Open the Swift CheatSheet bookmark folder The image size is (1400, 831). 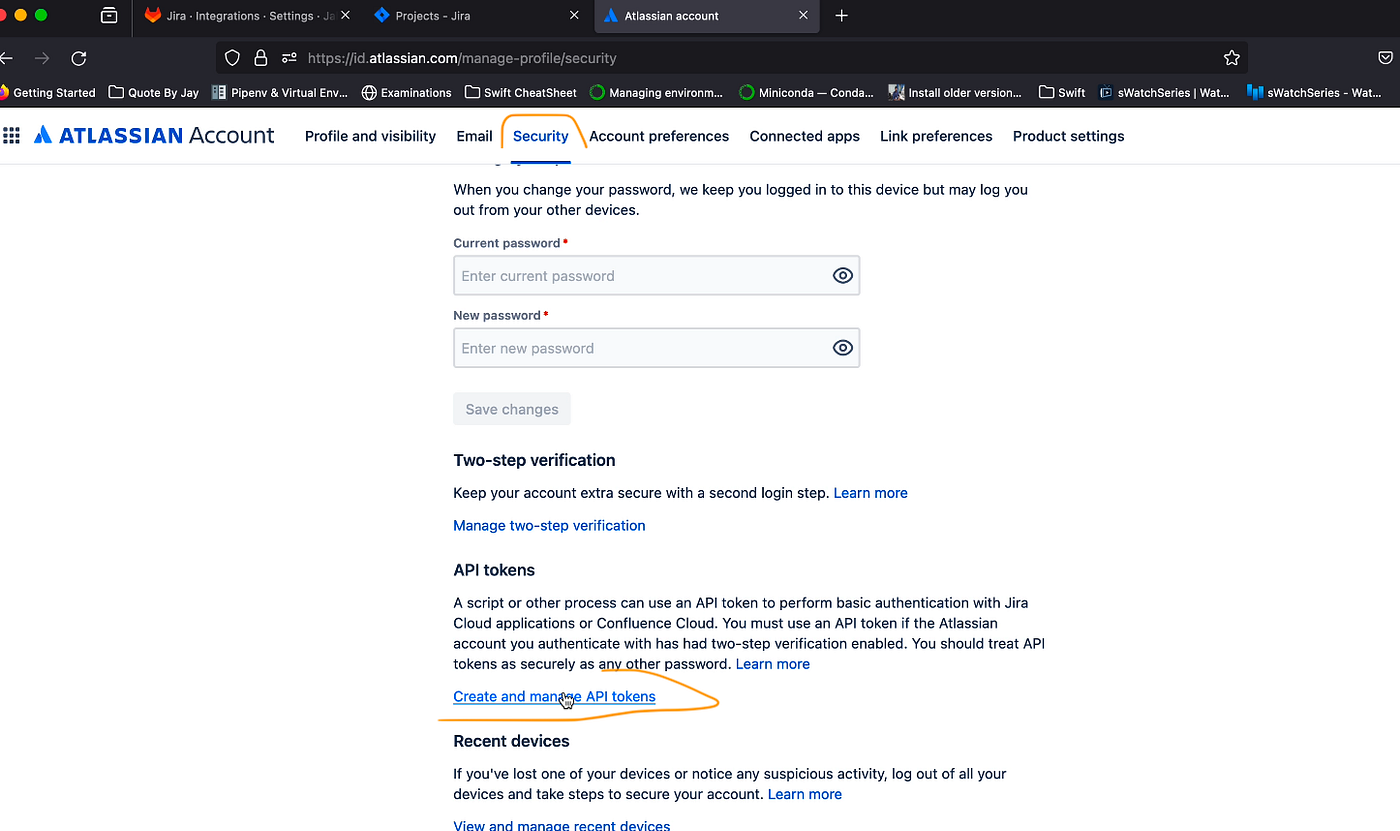coord(521,92)
